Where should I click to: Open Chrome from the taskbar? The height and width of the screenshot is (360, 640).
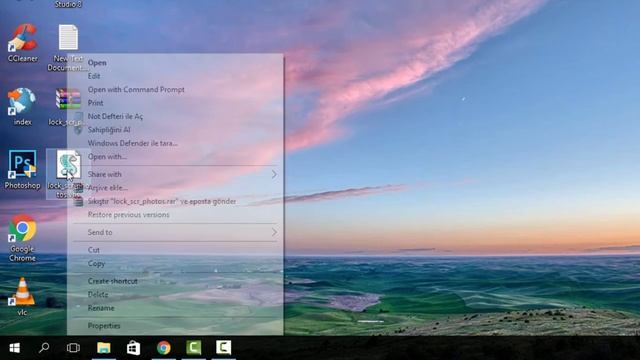coord(164,348)
